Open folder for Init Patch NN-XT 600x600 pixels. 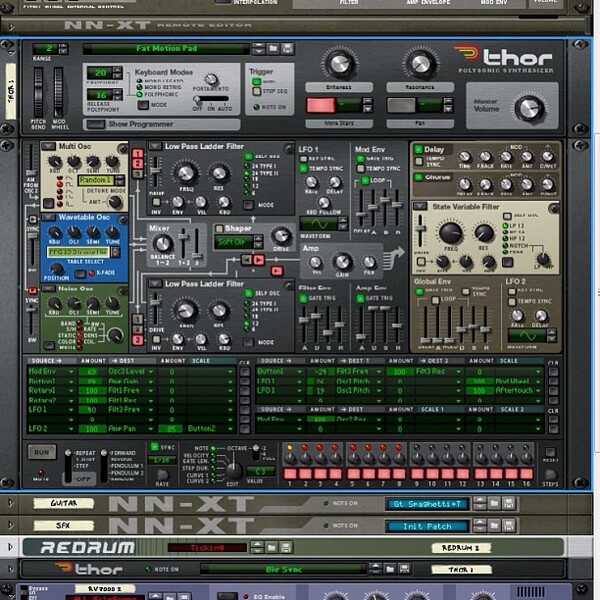coord(494,526)
